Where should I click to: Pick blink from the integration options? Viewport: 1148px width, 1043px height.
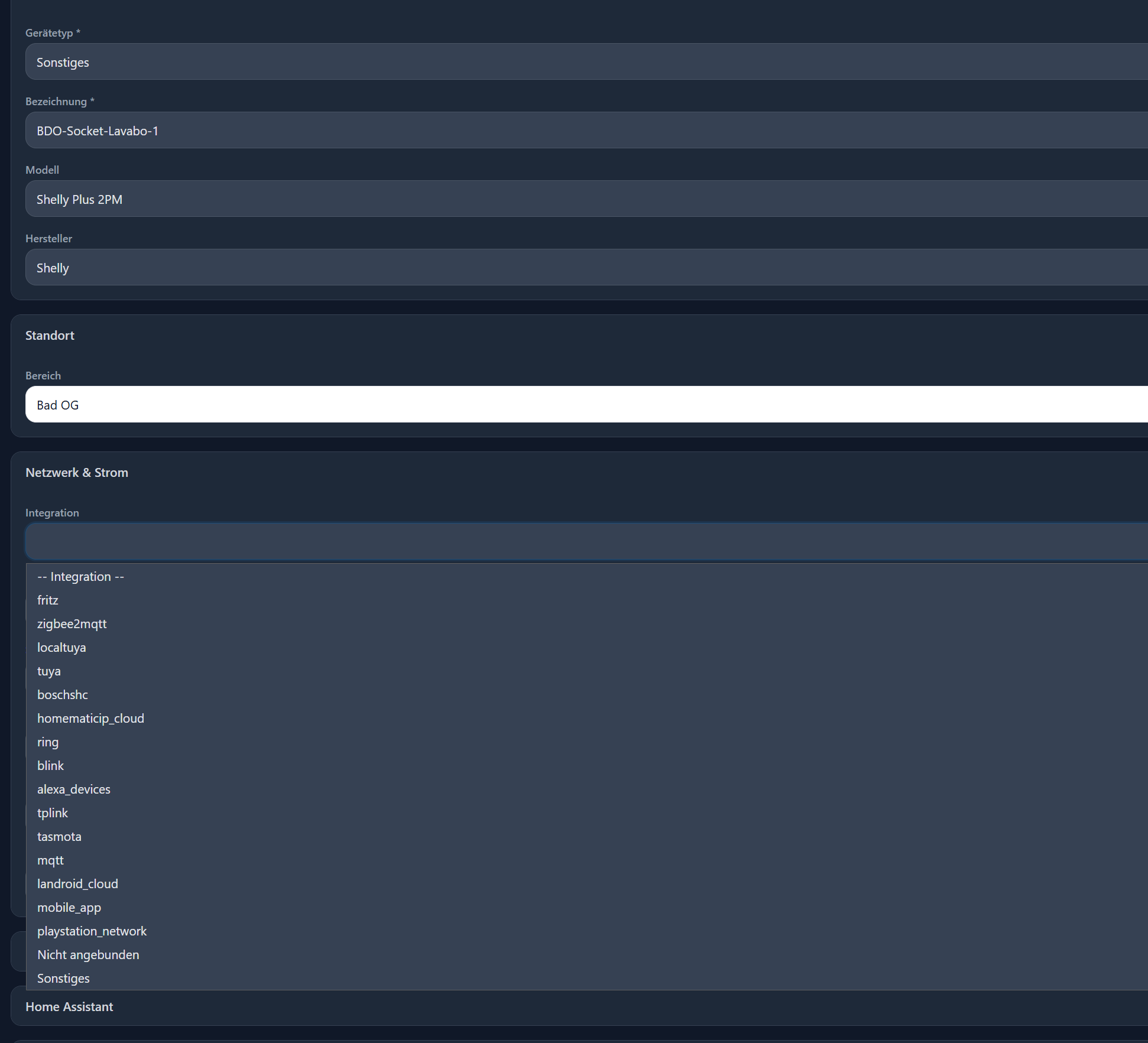coord(50,766)
